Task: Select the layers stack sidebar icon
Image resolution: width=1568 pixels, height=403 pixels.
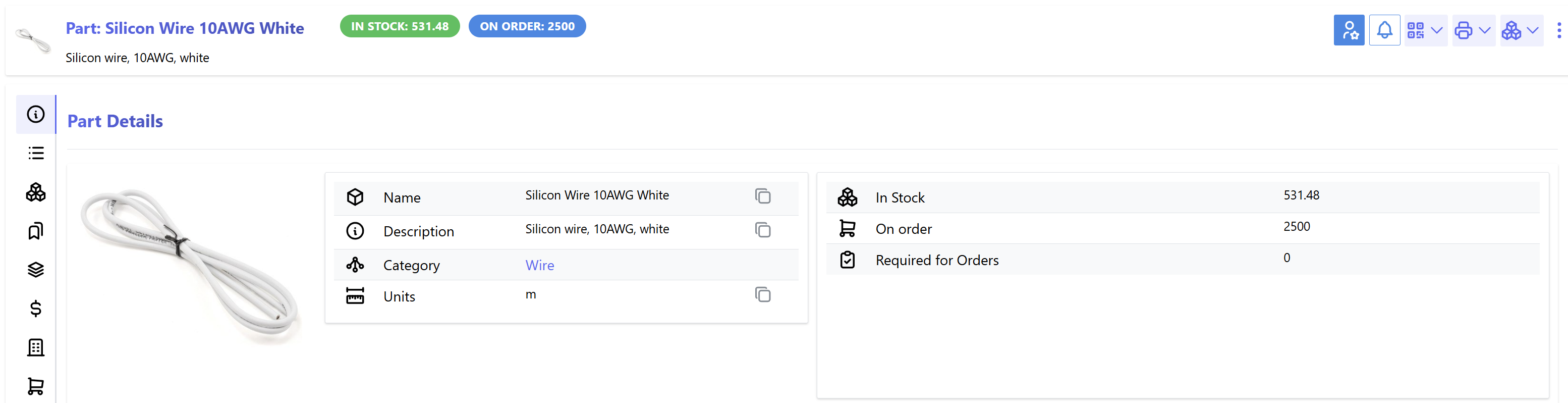Action: click(x=36, y=270)
